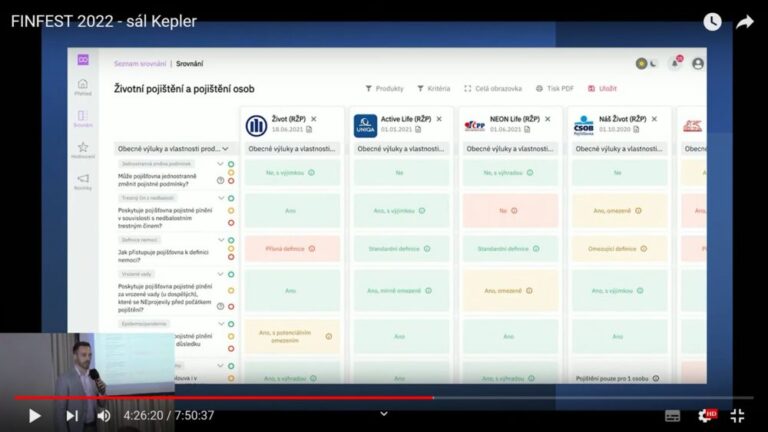
Task: Open help icon beside congenital defects question
Action: click(x=220, y=307)
